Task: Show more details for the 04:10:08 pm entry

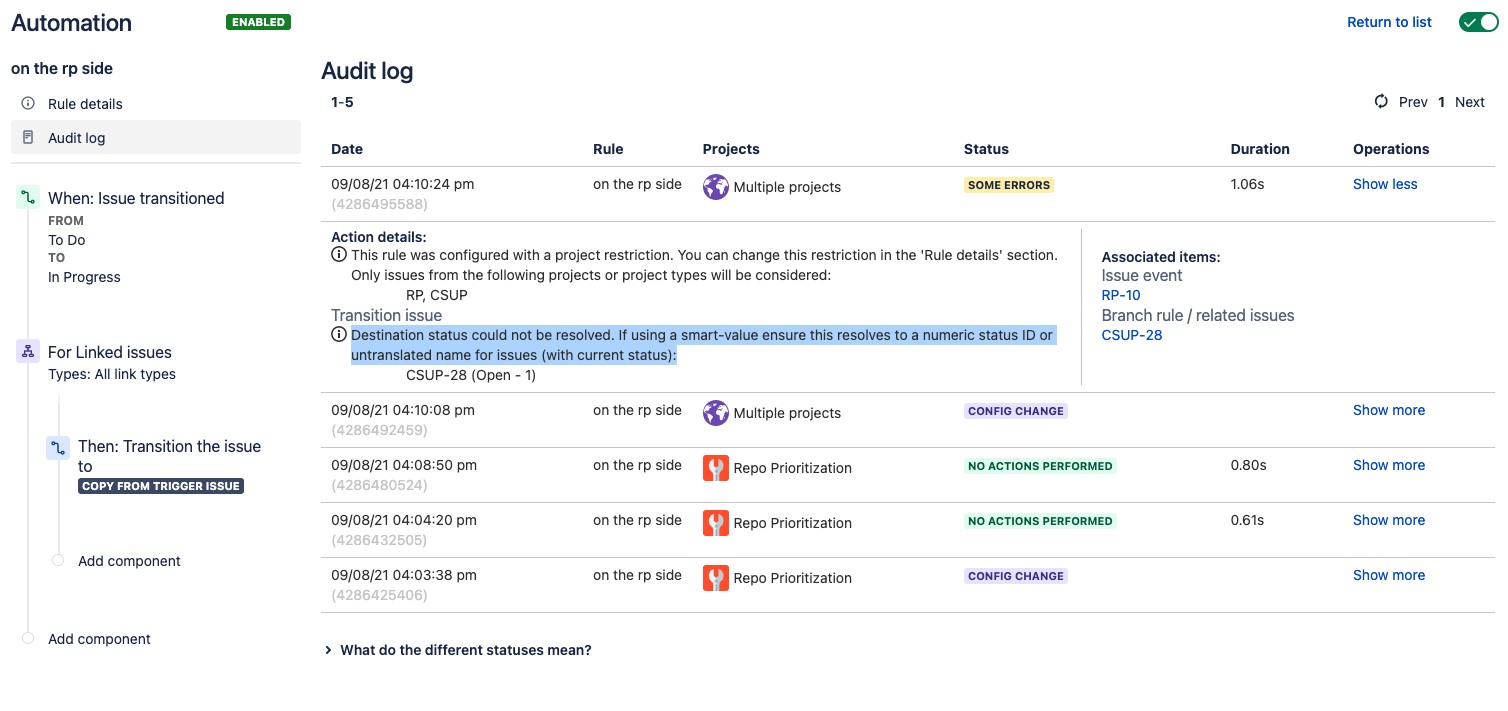Action: coord(1389,410)
